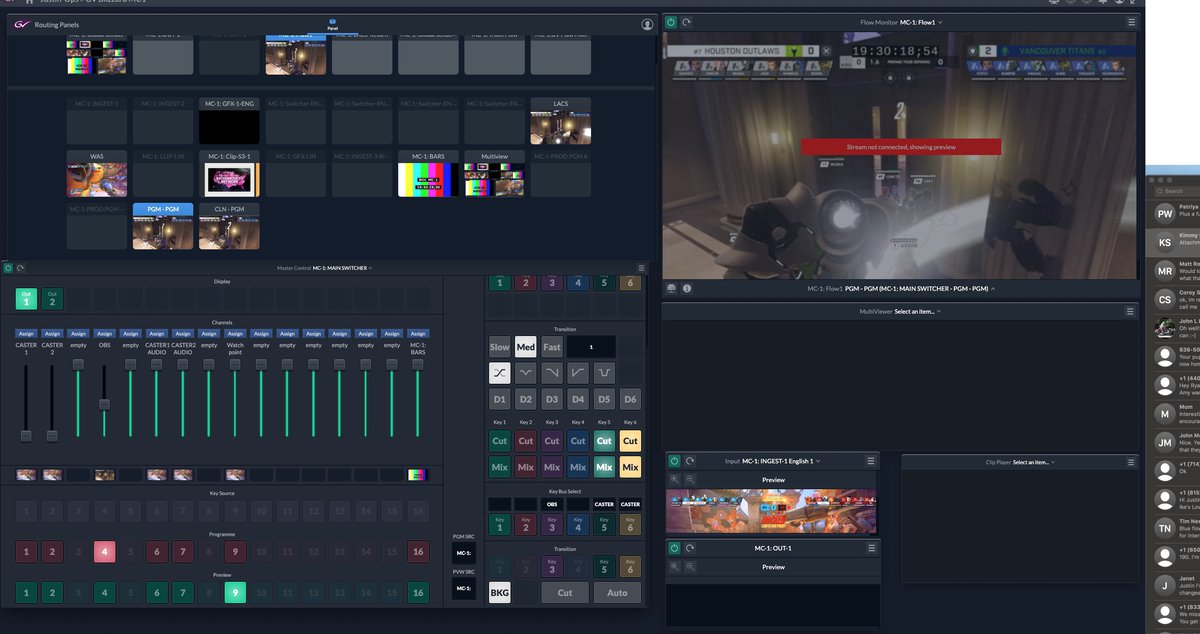This screenshot has height=634, width=1200.
Task: Click Assign above the OBS channel
Action: (x=104, y=334)
